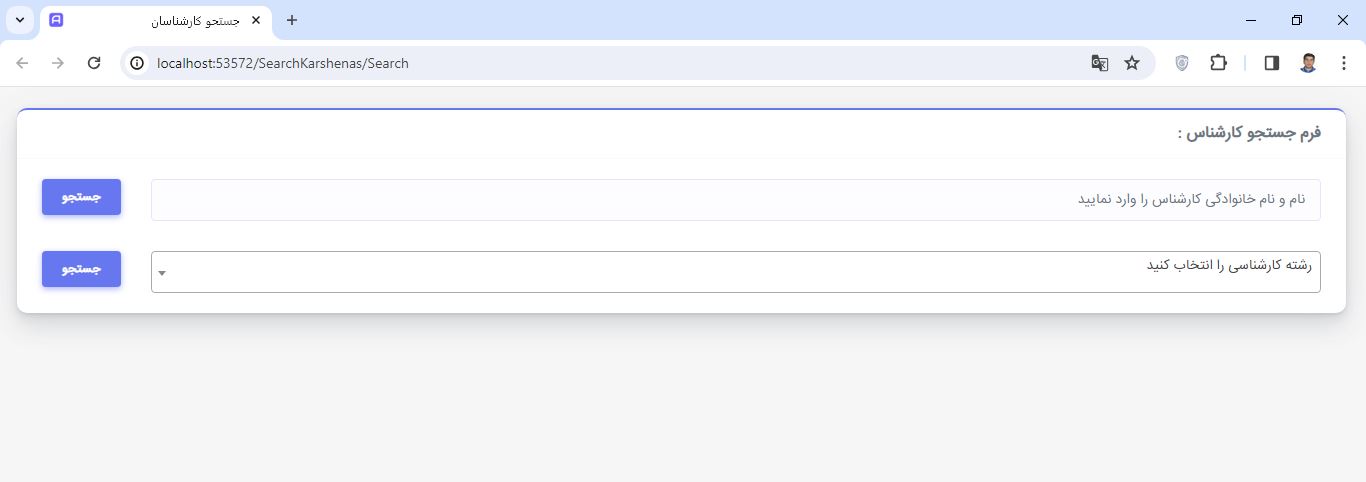Open the رشته کارشناسی dropdown list
This screenshot has width=1366, height=482.
point(735,272)
